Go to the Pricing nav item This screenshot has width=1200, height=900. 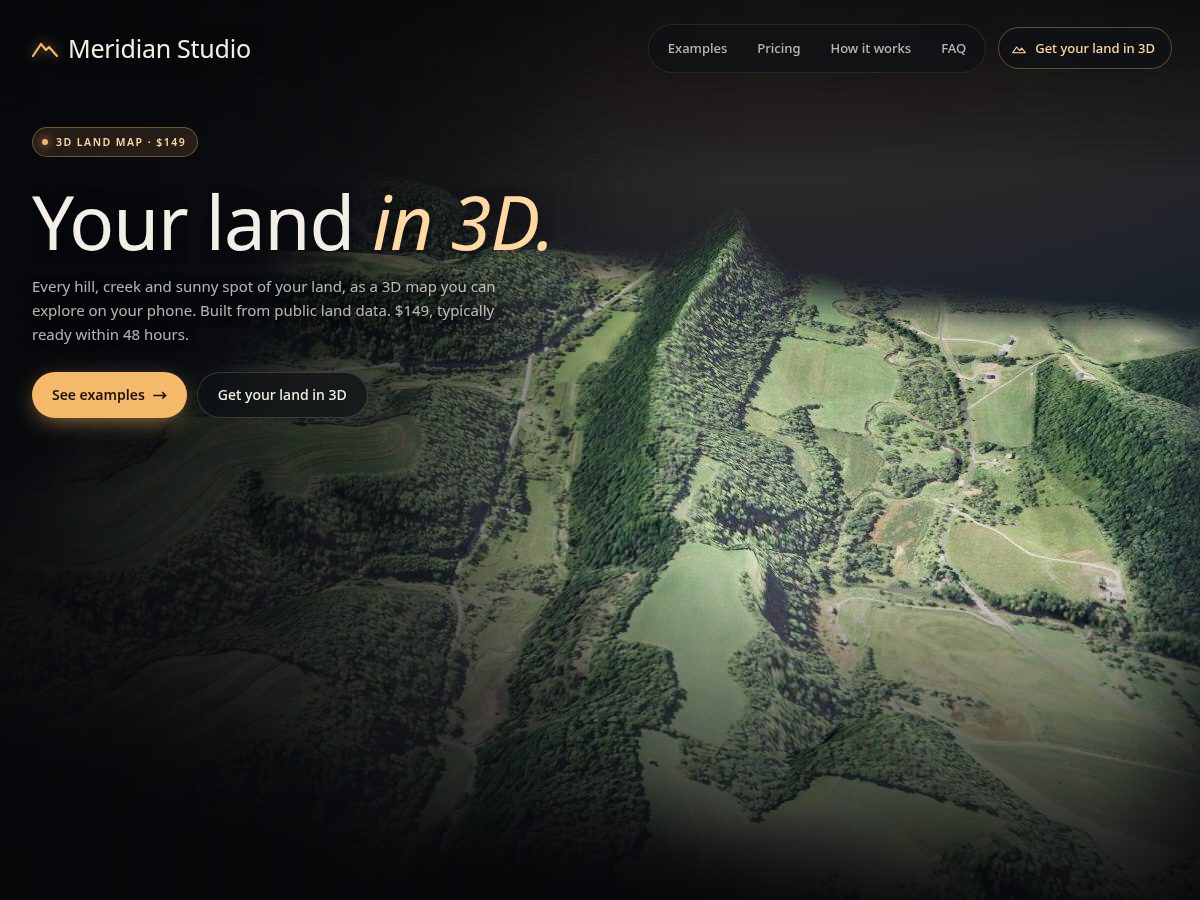pos(778,48)
